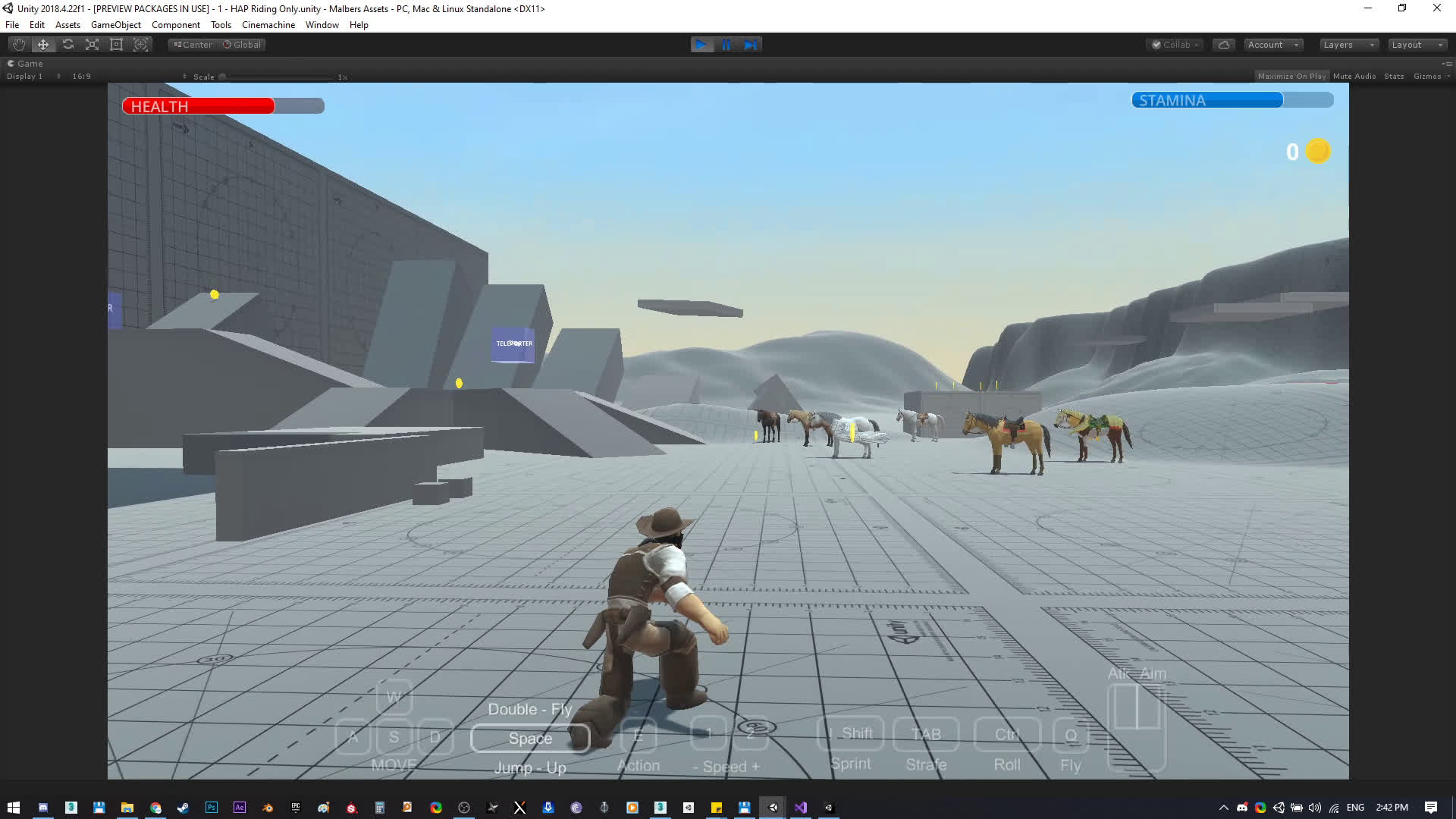Screen dimensions: 1456x819
Task: Select the Move tool
Action: pos(43,45)
